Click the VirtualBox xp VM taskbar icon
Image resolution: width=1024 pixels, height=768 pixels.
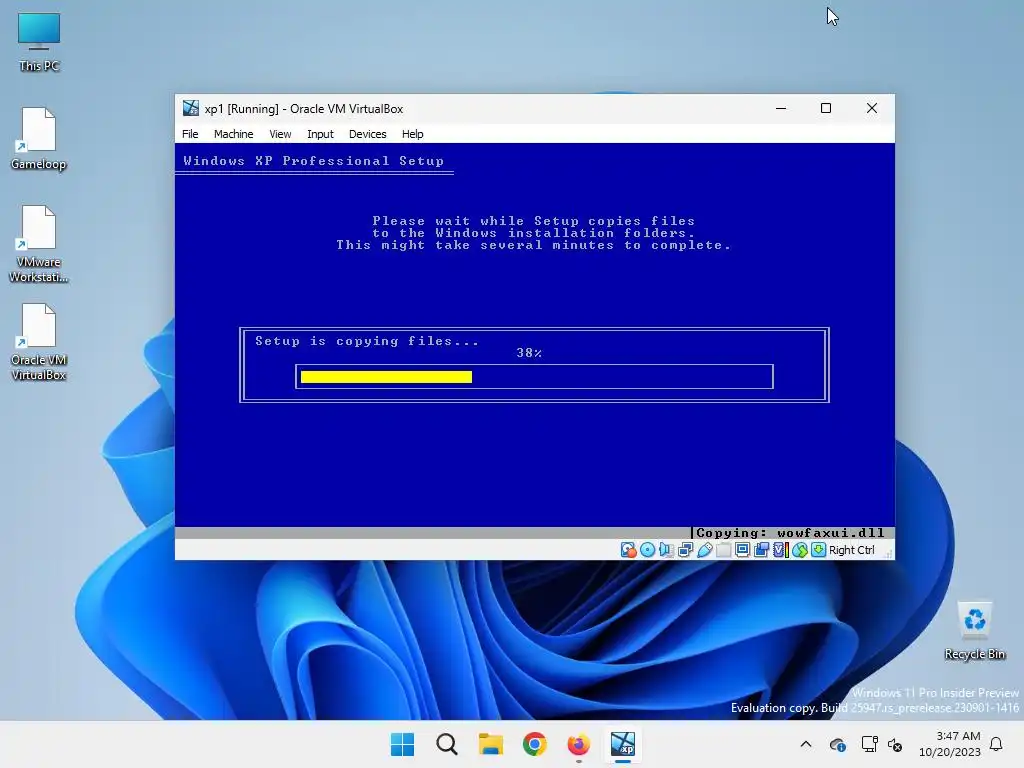click(x=622, y=744)
